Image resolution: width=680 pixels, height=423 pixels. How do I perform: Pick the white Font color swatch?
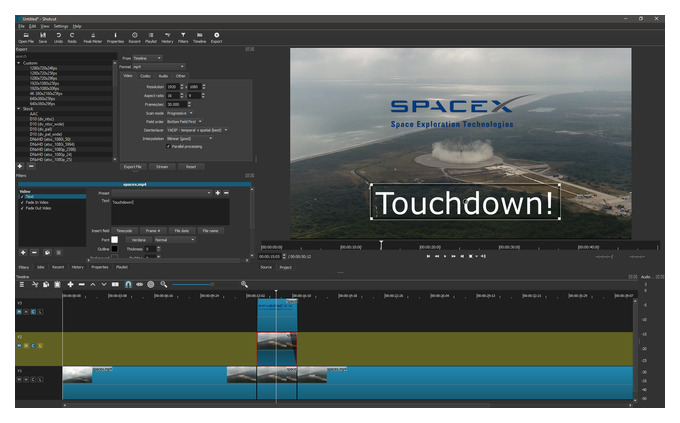[x=114, y=239]
